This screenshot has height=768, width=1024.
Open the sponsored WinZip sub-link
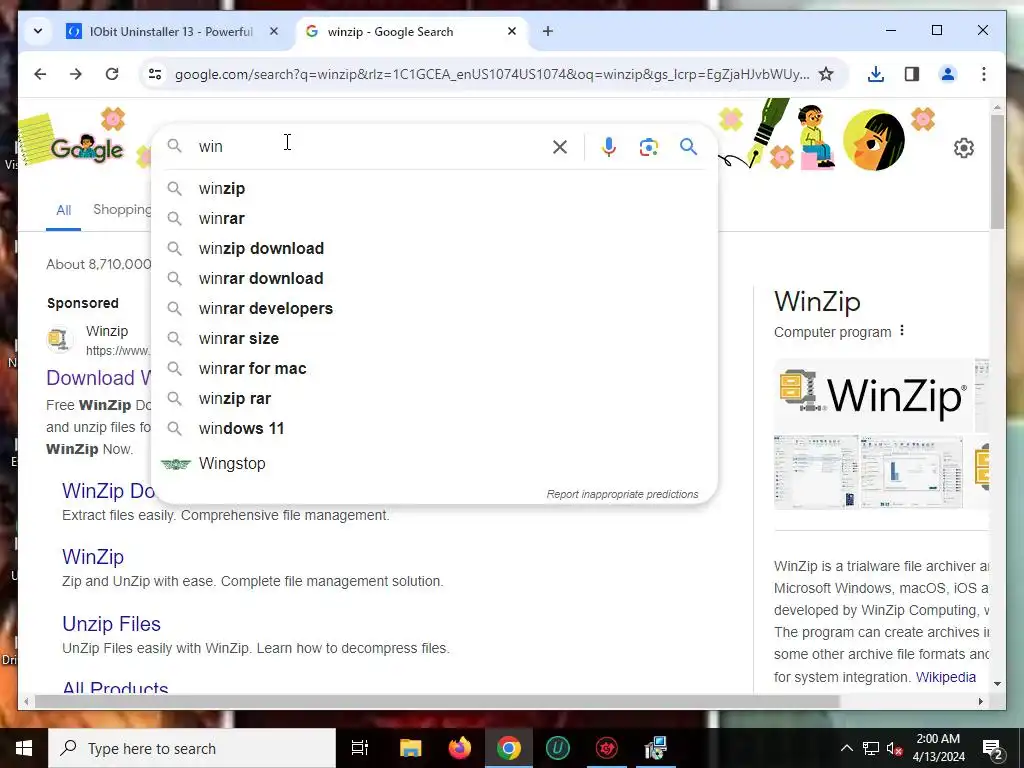(x=93, y=556)
